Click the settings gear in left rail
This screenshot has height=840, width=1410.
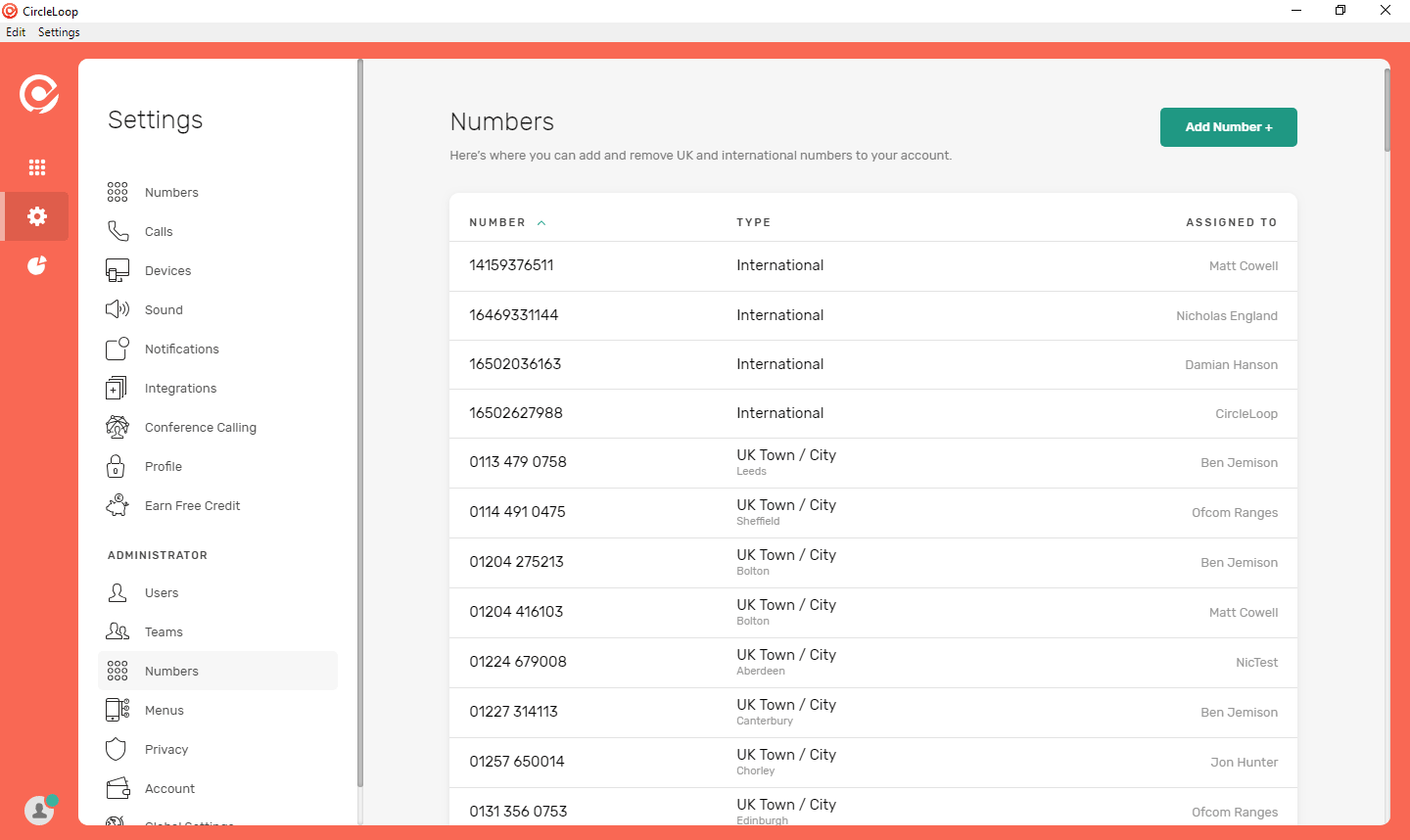click(x=37, y=216)
